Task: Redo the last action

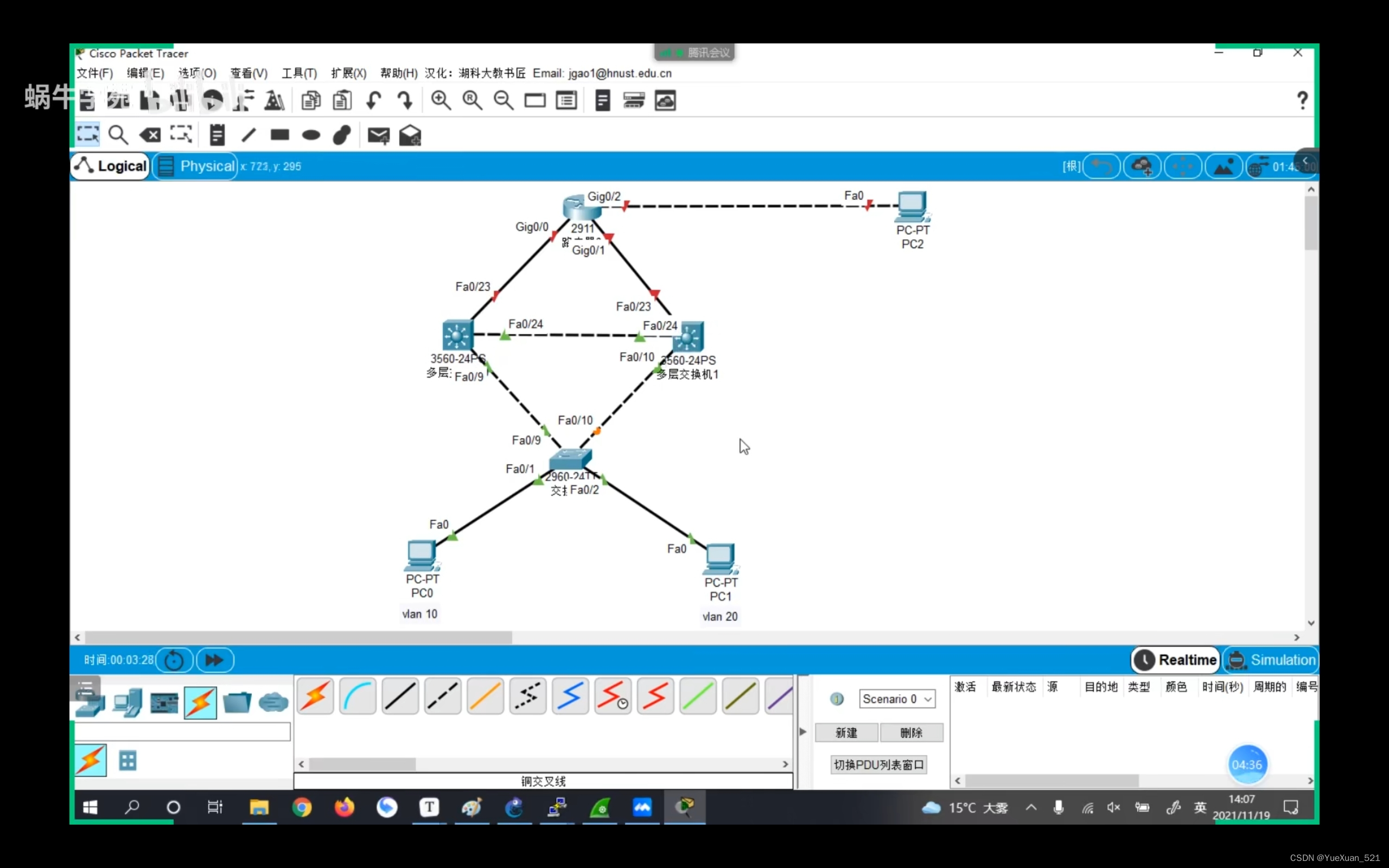Action: pos(405,100)
